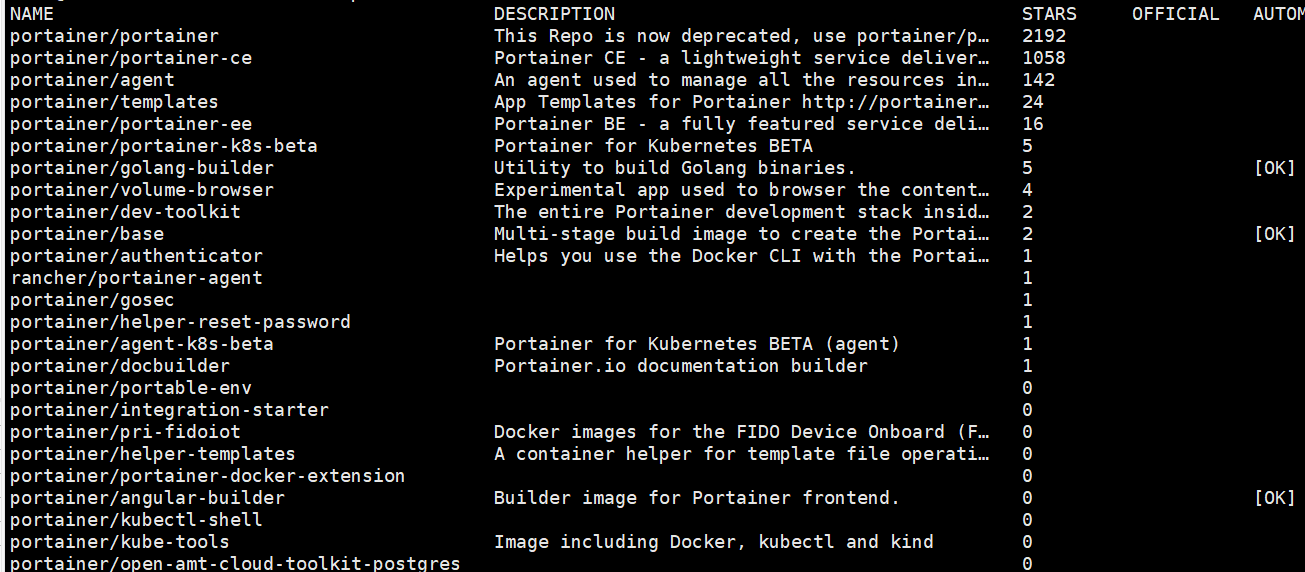1305x572 pixels.
Task: Click the portainer/volume-browser image name
Action: 142,190
